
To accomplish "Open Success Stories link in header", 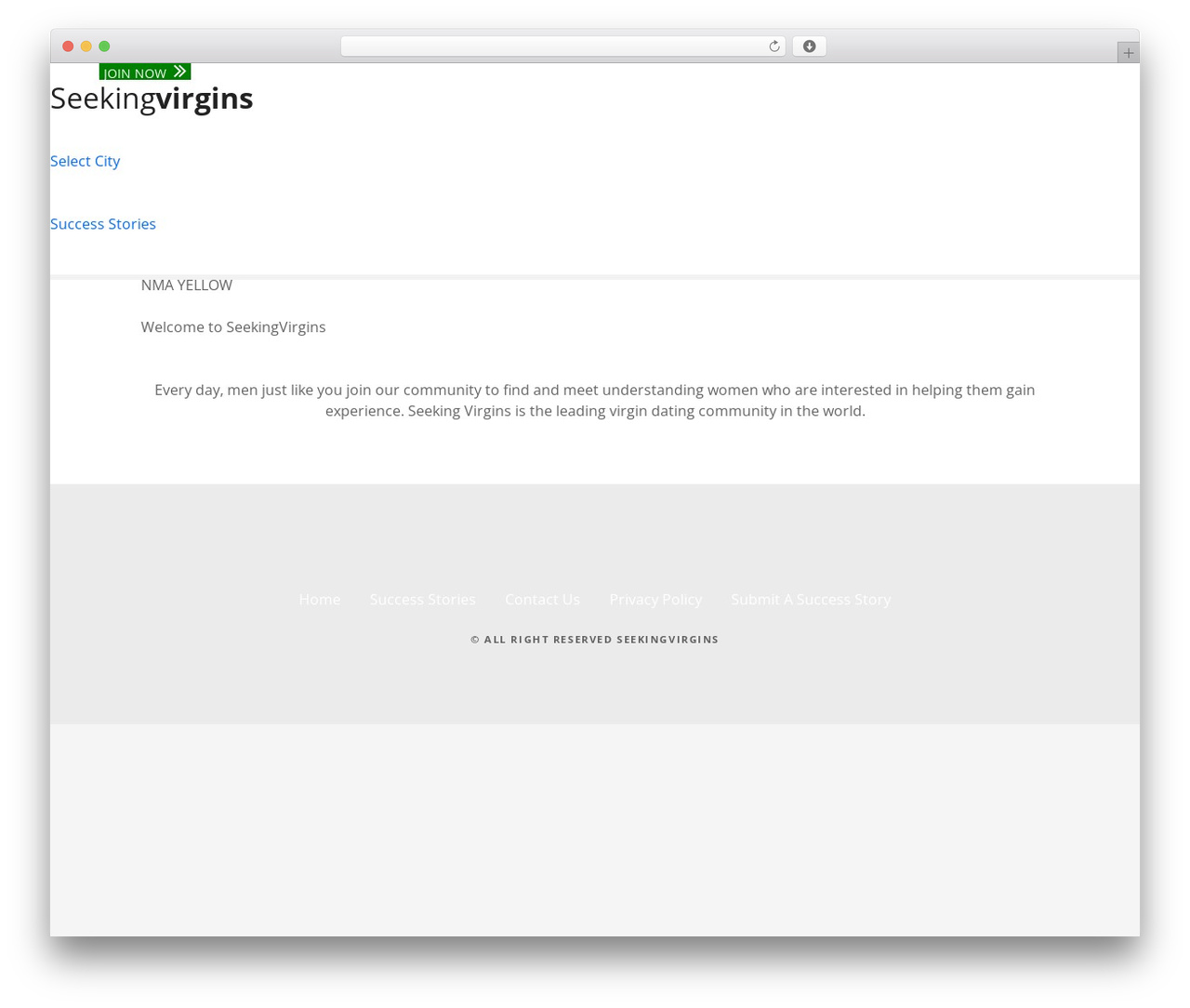I will coord(103,224).
